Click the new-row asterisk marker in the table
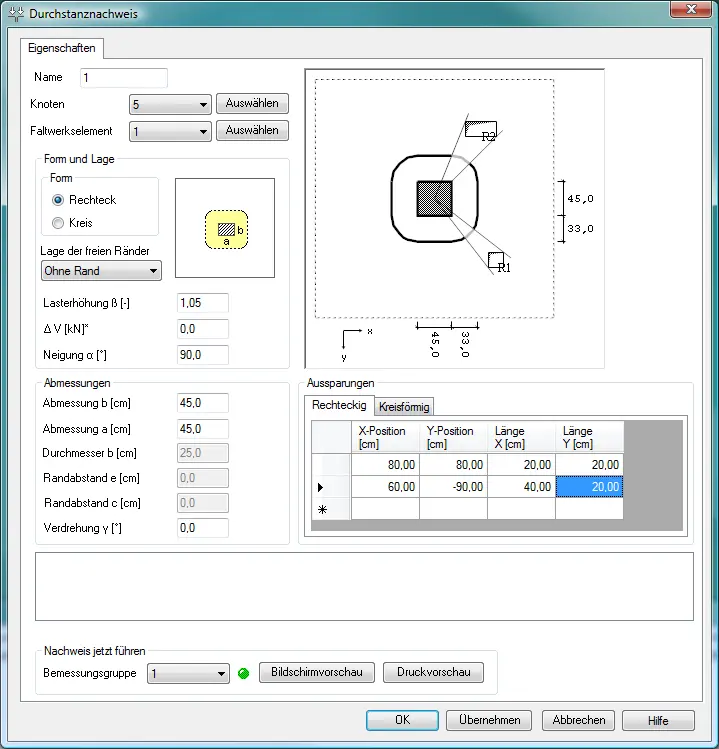The image size is (719, 749). (x=322, y=510)
